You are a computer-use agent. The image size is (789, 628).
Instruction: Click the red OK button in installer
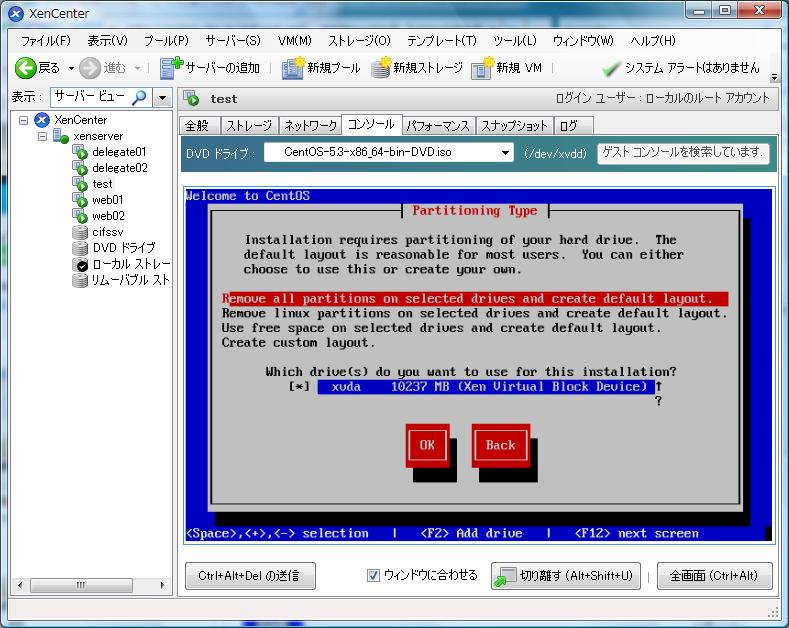point(427,445)
